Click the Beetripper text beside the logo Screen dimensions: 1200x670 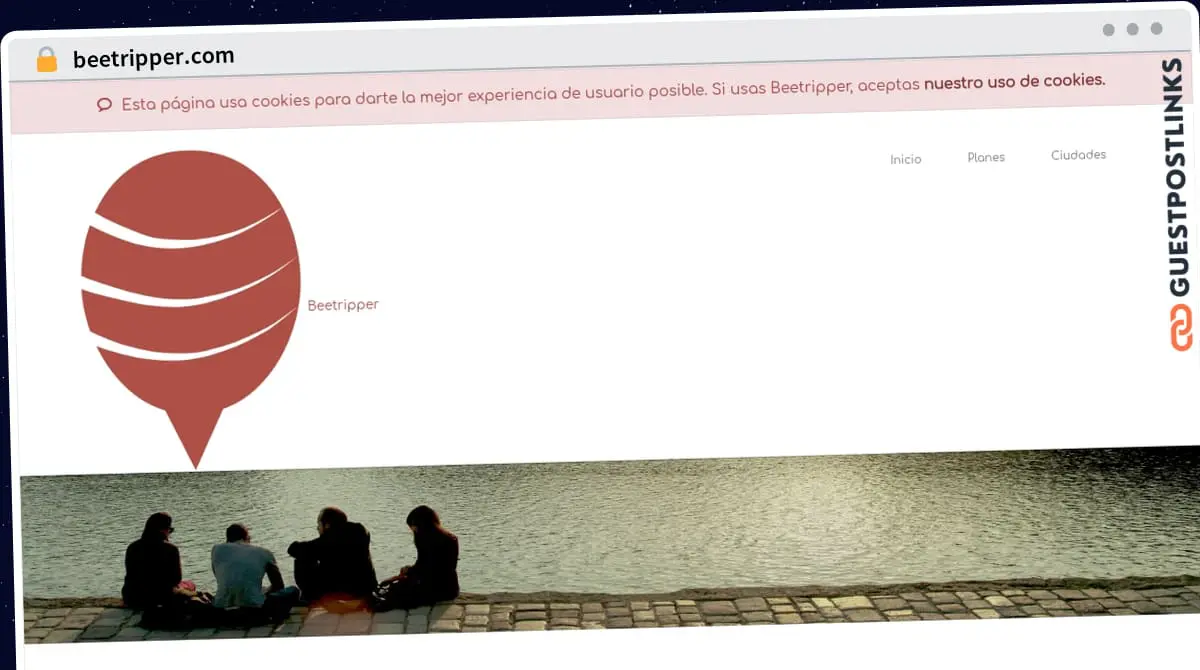343,305
